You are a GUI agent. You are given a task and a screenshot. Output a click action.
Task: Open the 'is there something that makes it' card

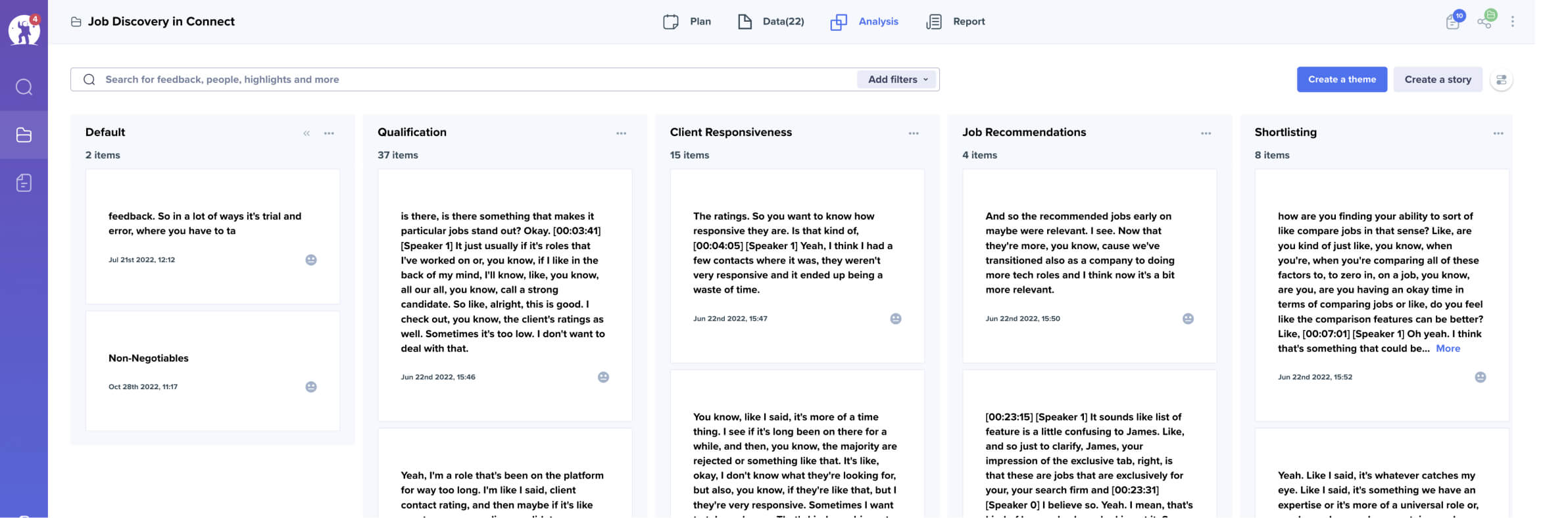coord(505,295)
